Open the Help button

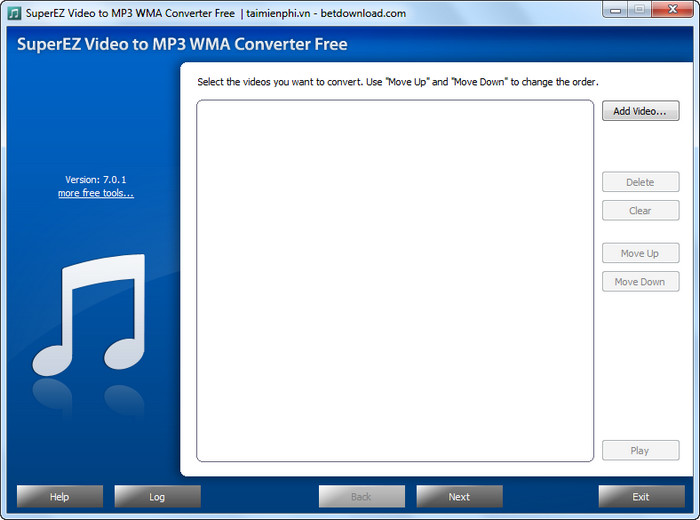tap(60, 496)
